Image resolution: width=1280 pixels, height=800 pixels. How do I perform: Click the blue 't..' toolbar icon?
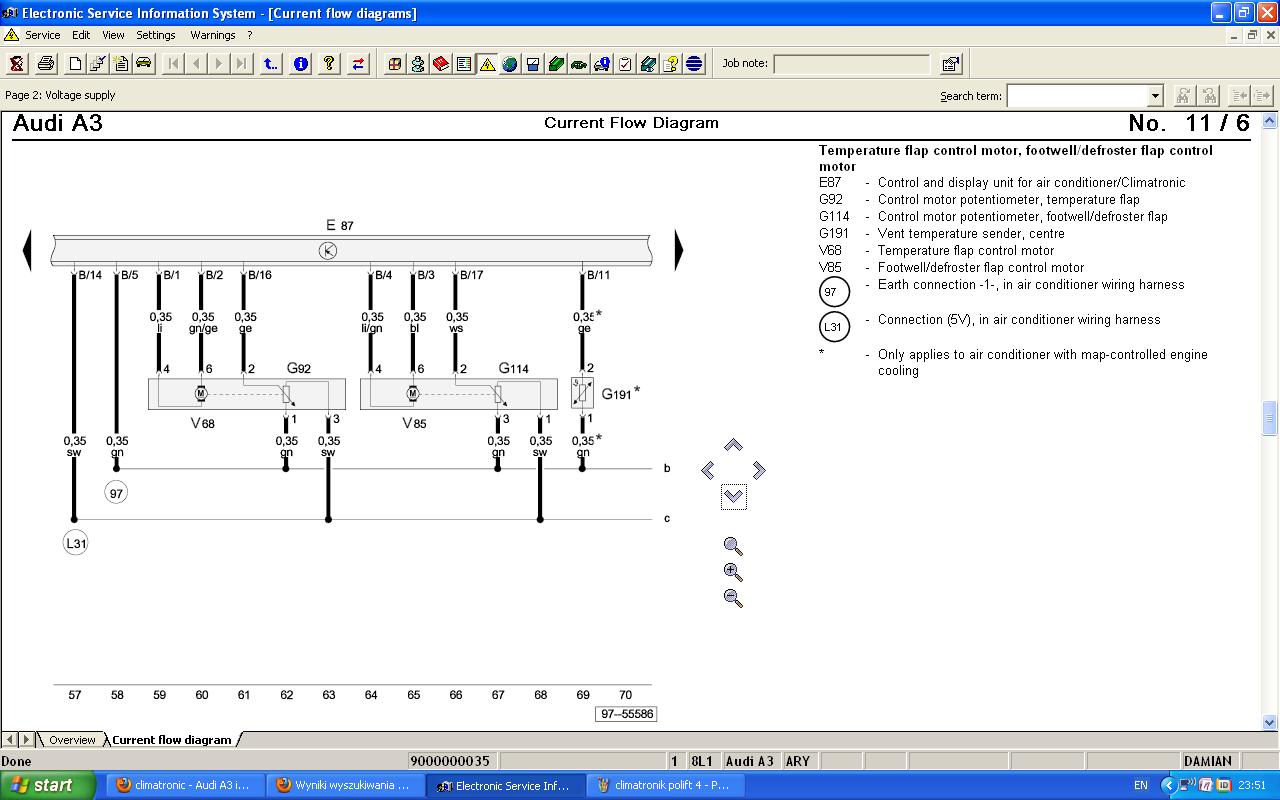[x=271, y=64]
